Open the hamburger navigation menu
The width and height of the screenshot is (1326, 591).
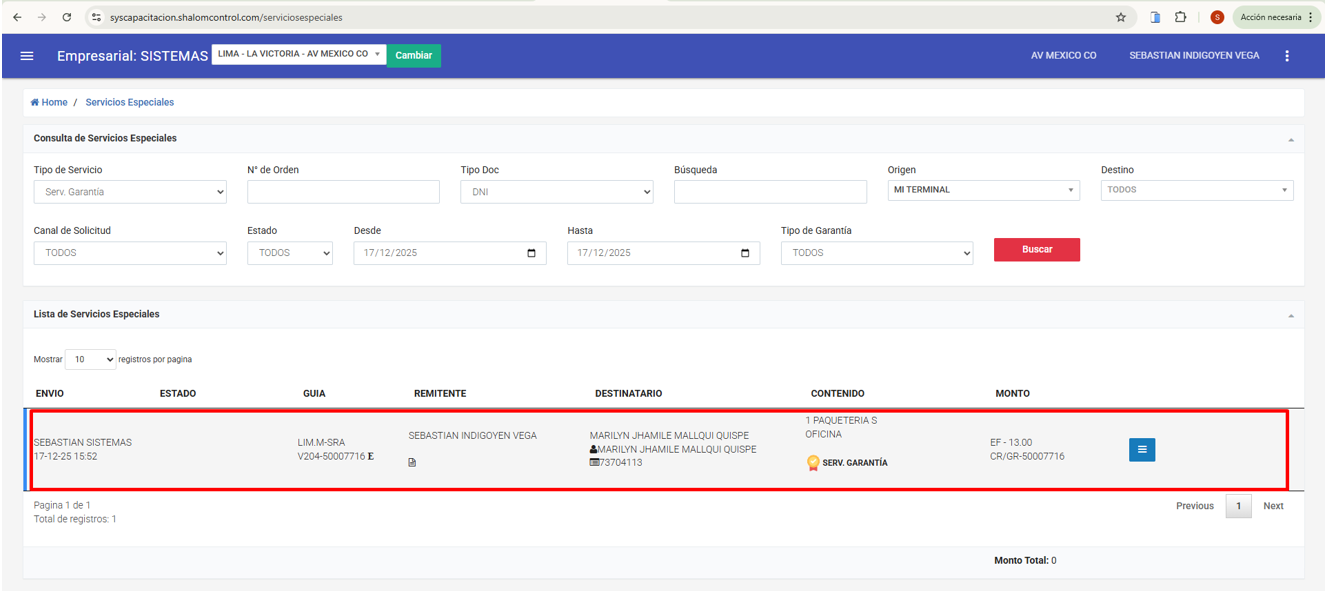click(x=27, y=56)
